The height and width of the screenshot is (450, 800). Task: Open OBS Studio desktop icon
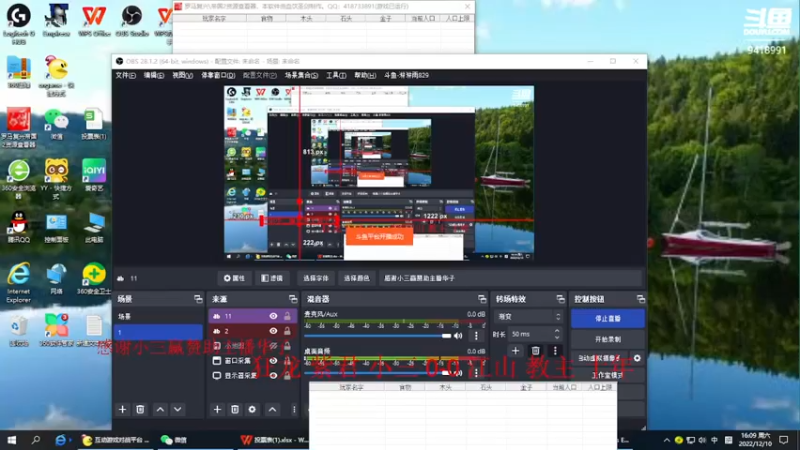pos(132,21)
